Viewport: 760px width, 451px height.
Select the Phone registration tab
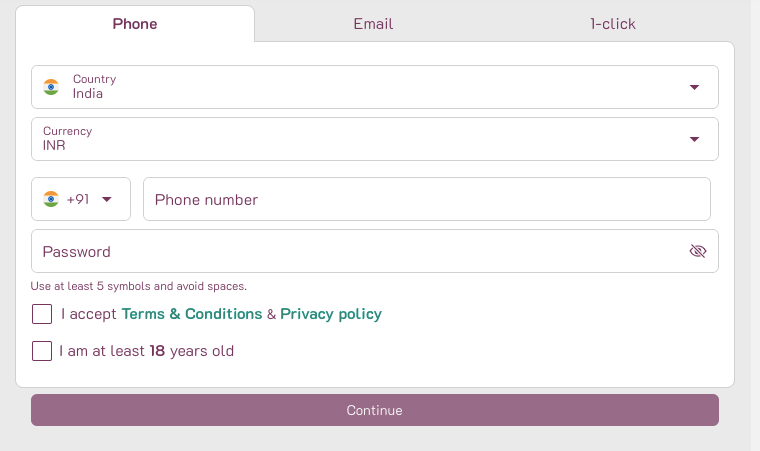point(135,24)
